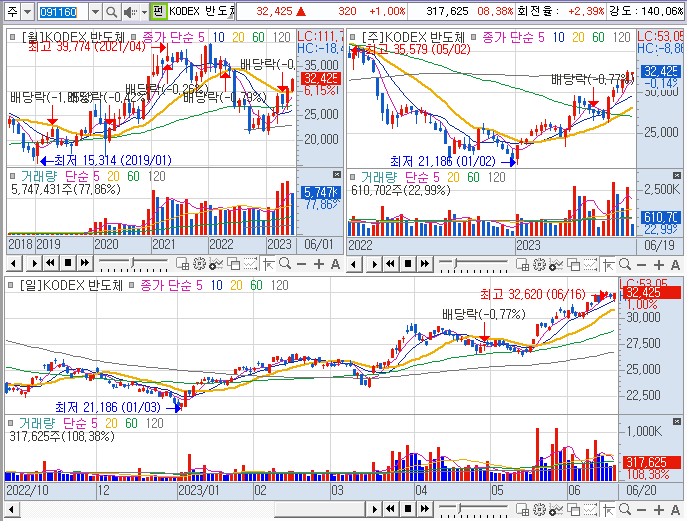Click the crosshair cursor icon in weekly toolbar
This screenshot has height=521, width=687.
(x=608, y=265)
